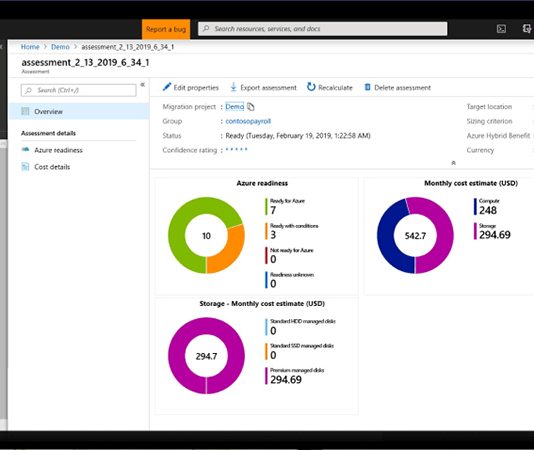Screen dimensions: 534x450
Task: Click the Azure Hybrid Benefit label
Action: [x=498, y=136]
